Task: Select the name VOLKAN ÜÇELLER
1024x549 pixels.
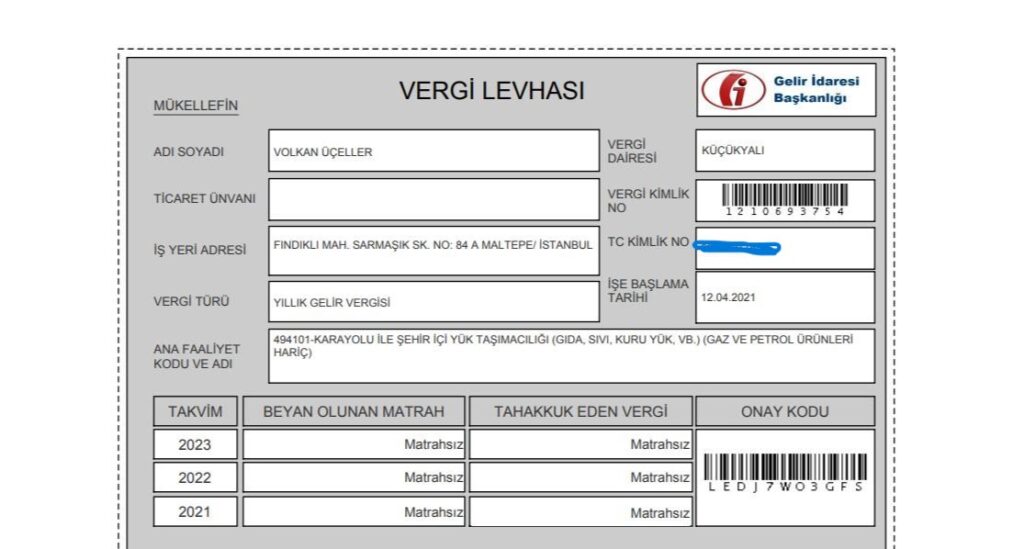Action: point(323,152)
